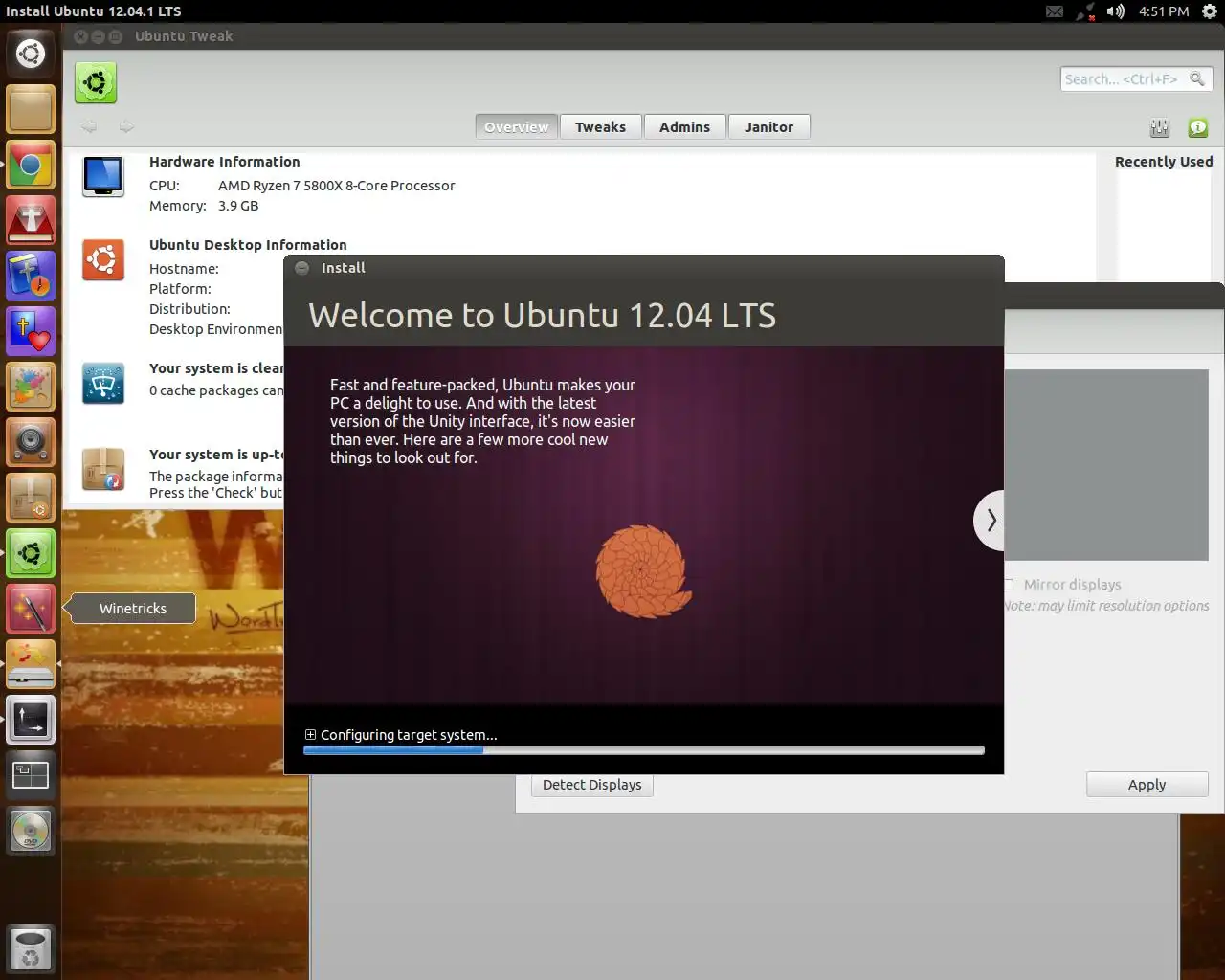Click the Ubuntu Tweak forward arrow
1225x980 pixels.
[x=126, y=126]
